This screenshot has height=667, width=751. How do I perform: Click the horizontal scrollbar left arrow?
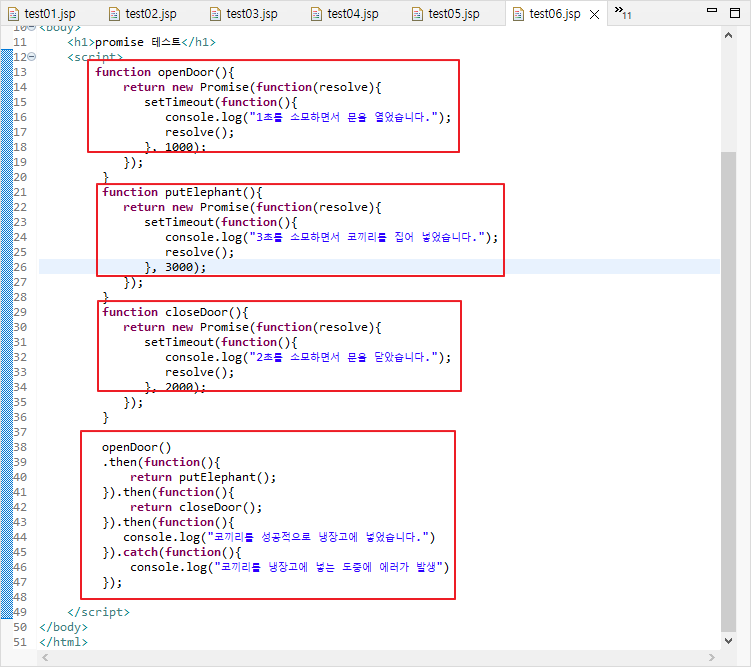coord(45,657)
